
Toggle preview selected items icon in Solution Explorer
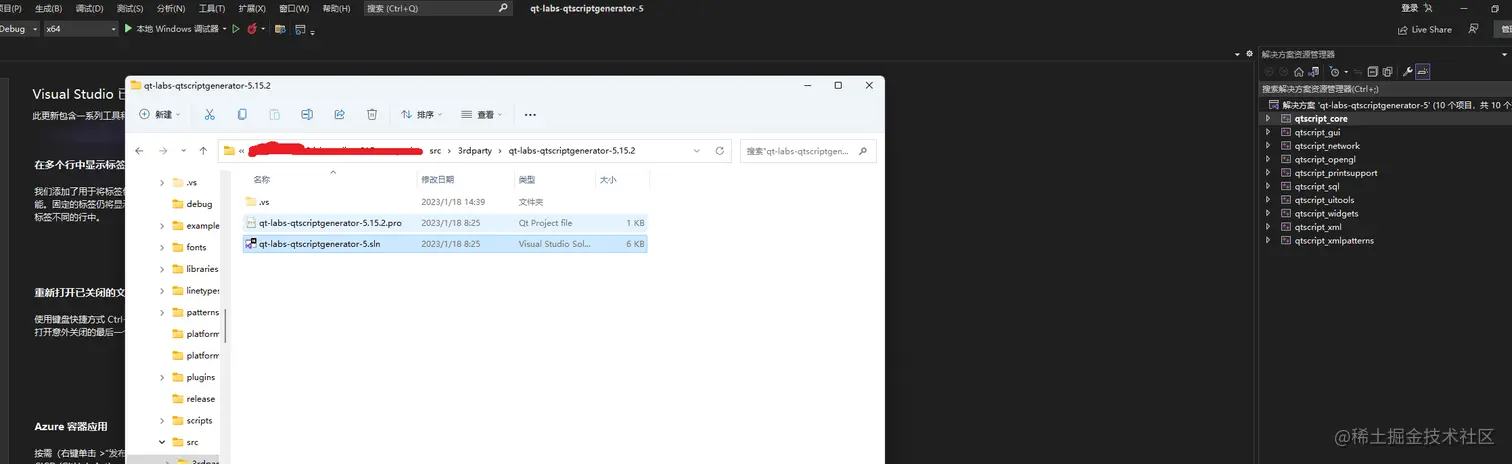tap(1423, 72)
